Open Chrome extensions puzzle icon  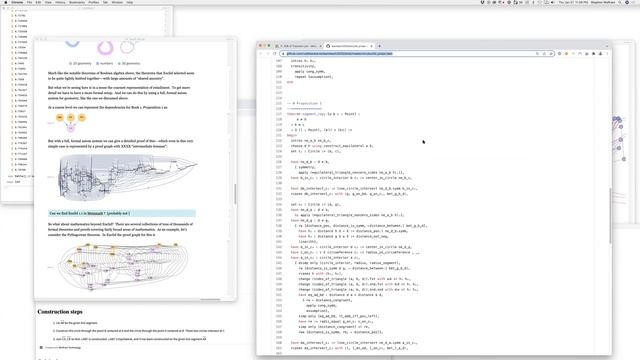click(x=593, y=53)
